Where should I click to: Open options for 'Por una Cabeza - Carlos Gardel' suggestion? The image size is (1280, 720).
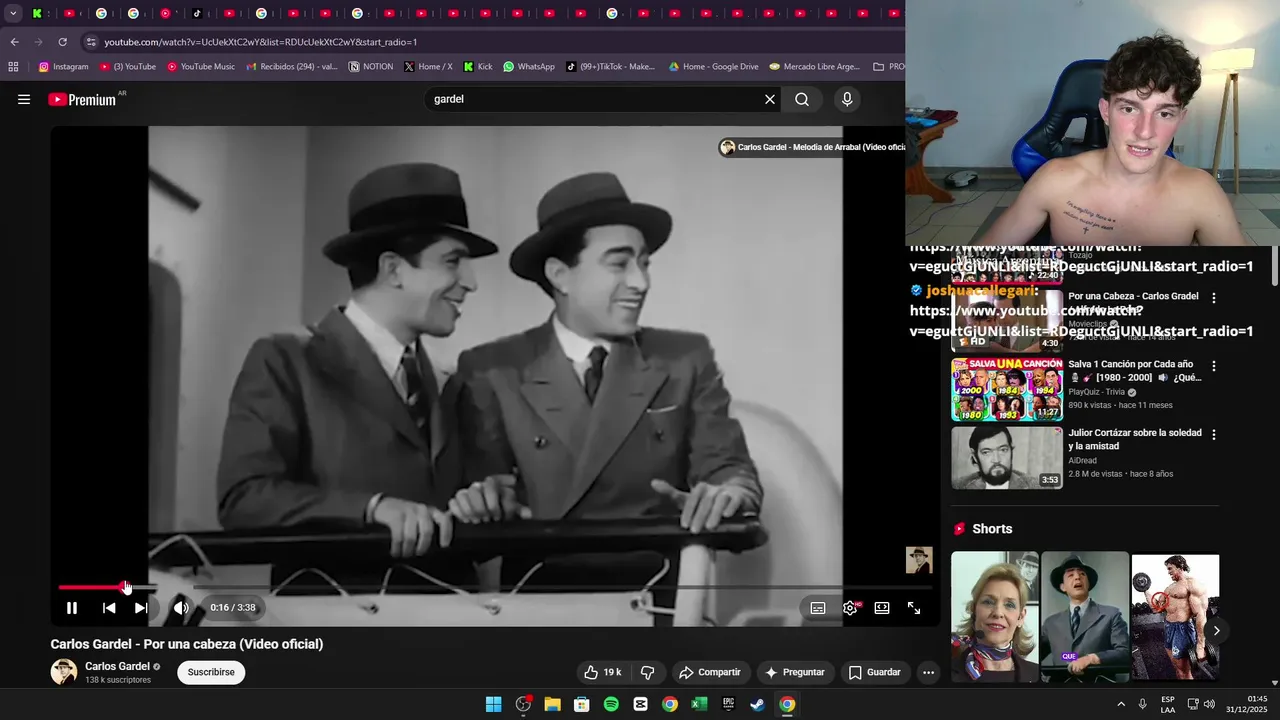pos(1214,298)
